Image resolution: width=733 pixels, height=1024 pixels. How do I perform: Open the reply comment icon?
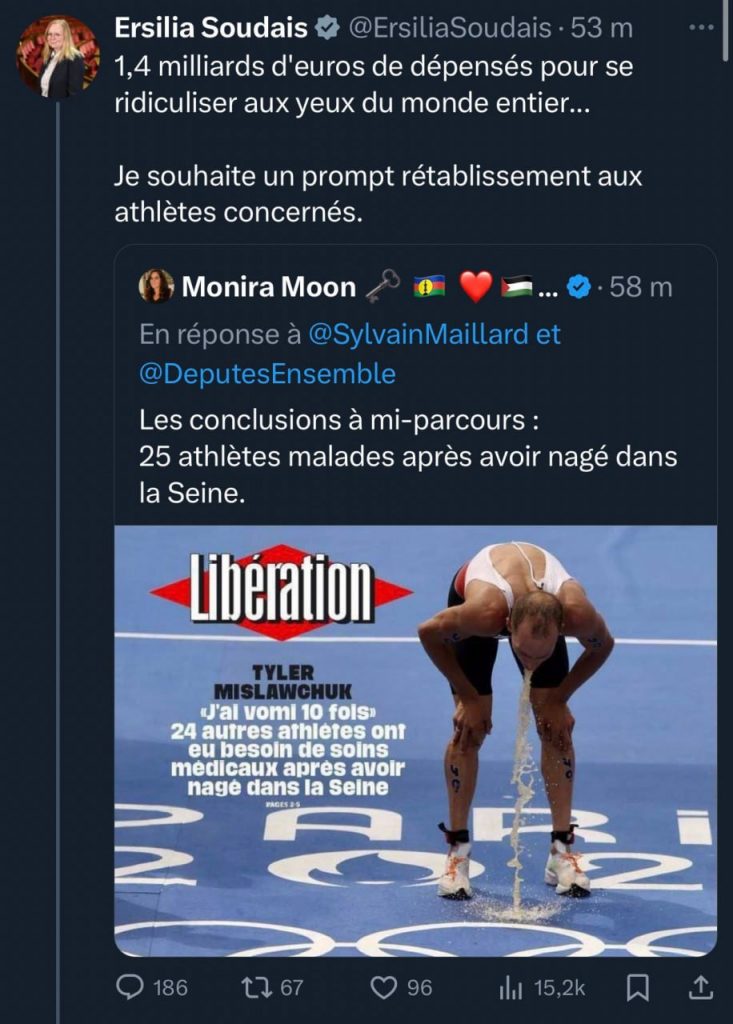tap(129, 987)
